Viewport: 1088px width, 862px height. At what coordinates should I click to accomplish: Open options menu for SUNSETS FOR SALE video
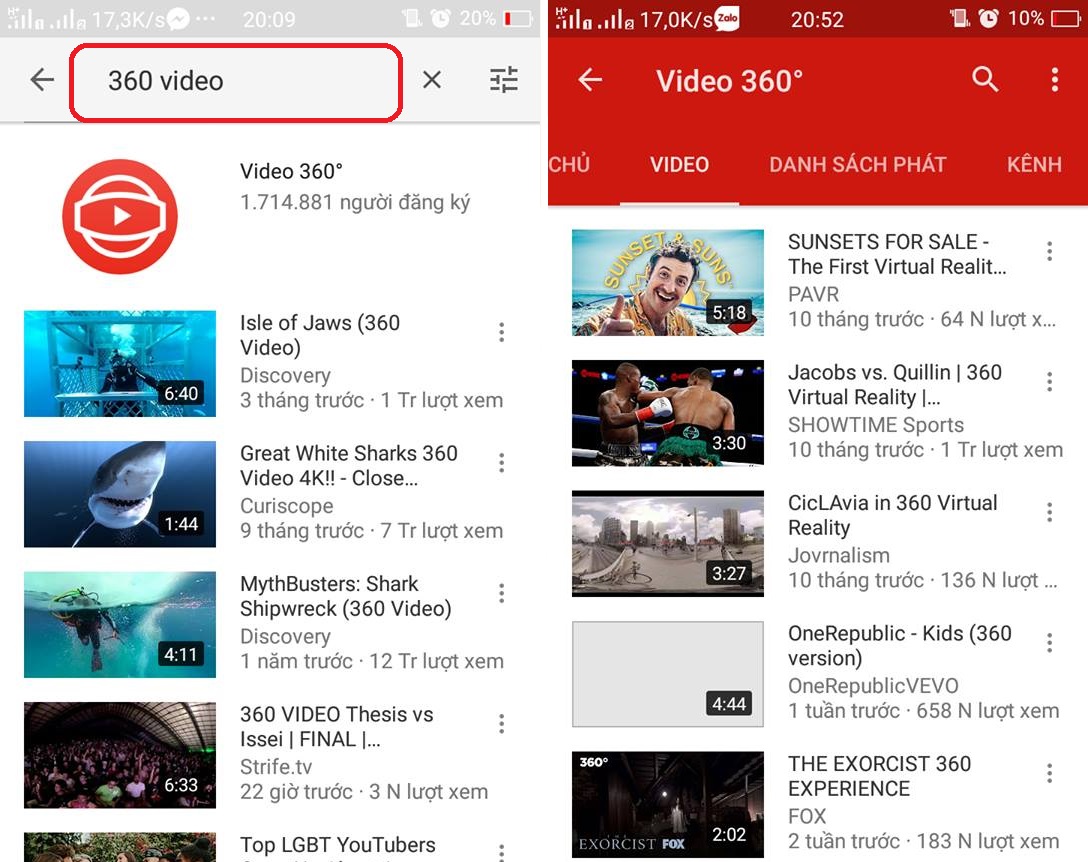coord(1049,251)
